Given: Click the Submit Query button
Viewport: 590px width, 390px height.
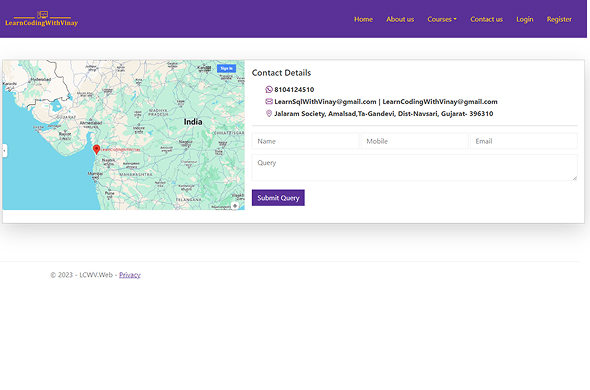Looking at the screenshot, I should pyautogui.click(x=278, y=198).
